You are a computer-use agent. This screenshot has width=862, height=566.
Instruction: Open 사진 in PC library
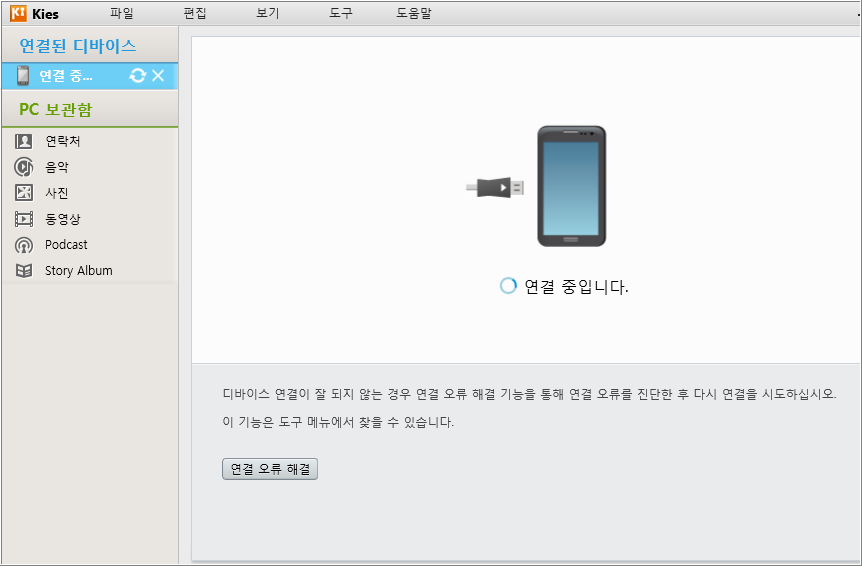[x=57, y=193]
